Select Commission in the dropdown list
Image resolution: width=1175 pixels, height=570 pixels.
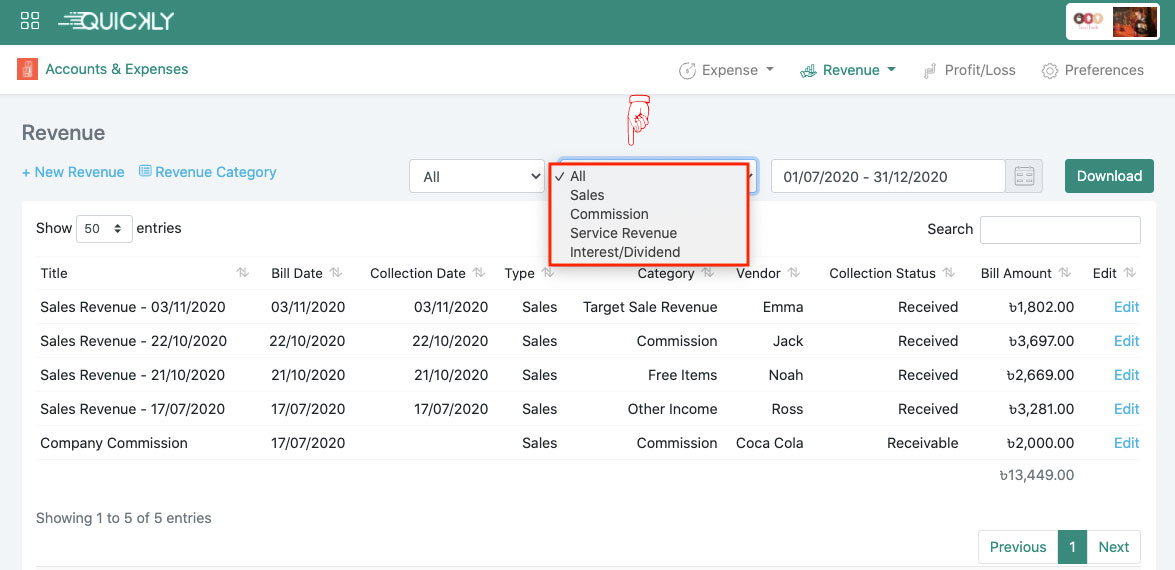609,214
